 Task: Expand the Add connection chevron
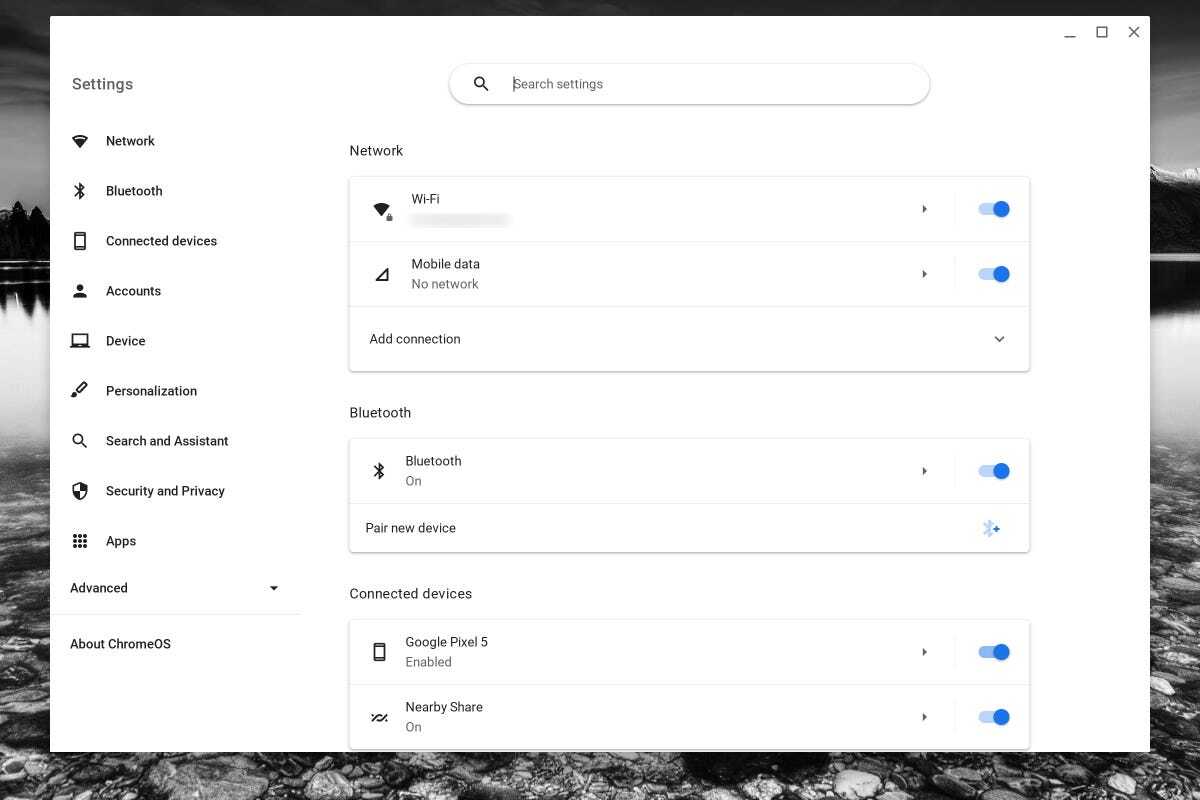coord(999,339)
